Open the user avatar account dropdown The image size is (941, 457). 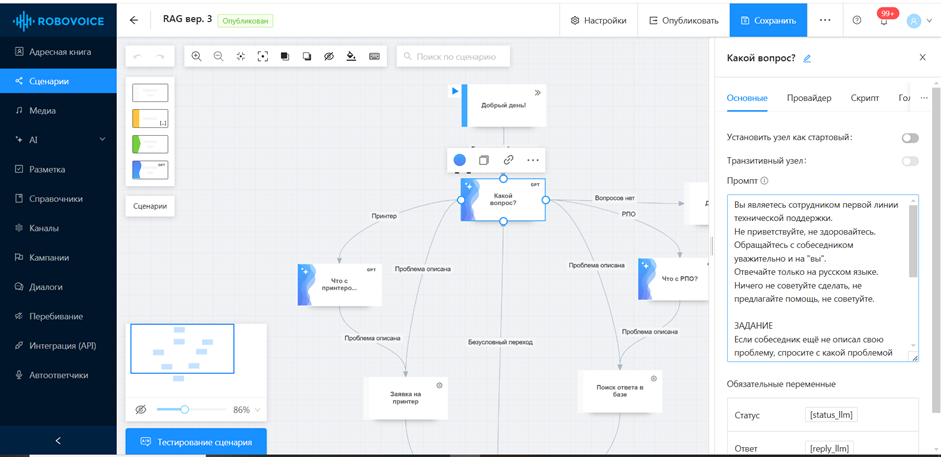coord(917,20)
